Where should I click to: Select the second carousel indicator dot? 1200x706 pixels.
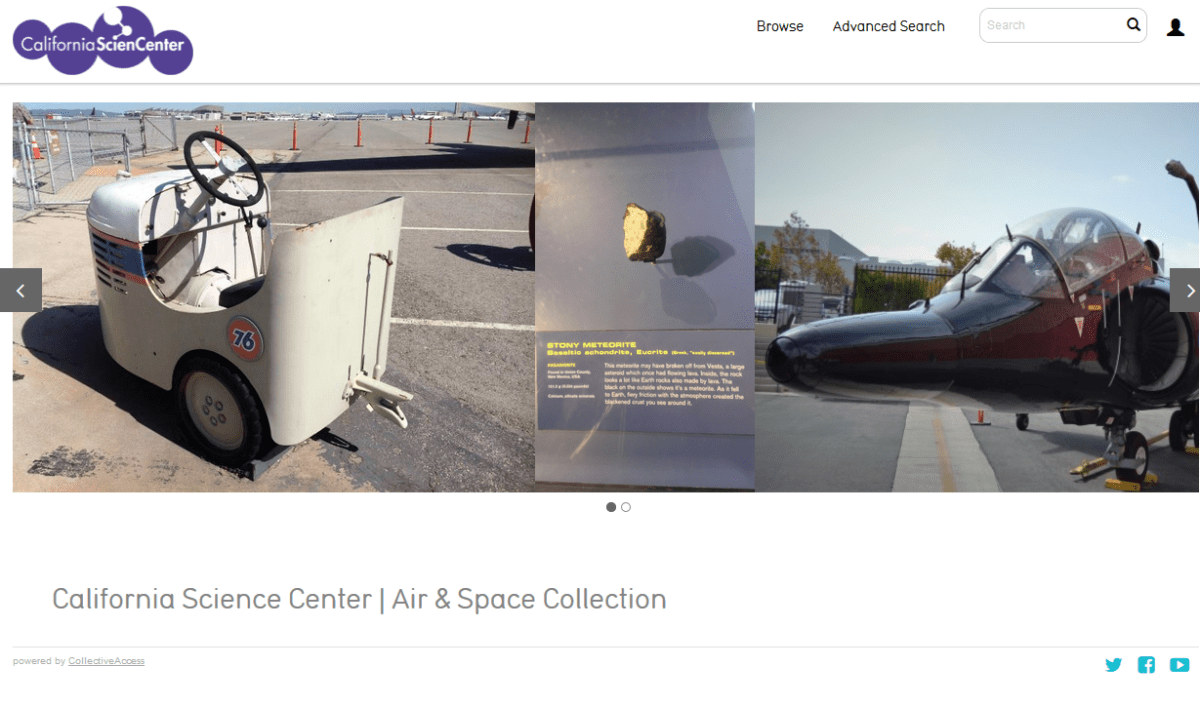pyautogui.click(x=626, y=507)
